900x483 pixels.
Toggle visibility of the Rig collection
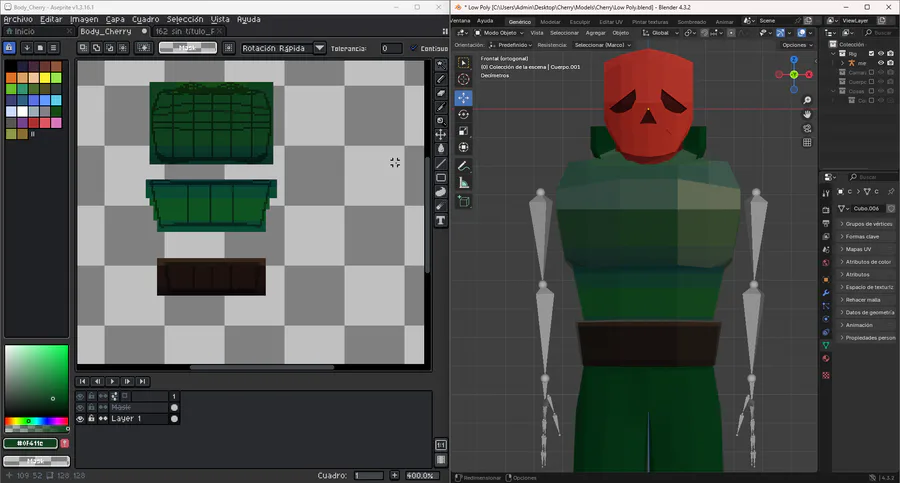click(x=880, y=53)
